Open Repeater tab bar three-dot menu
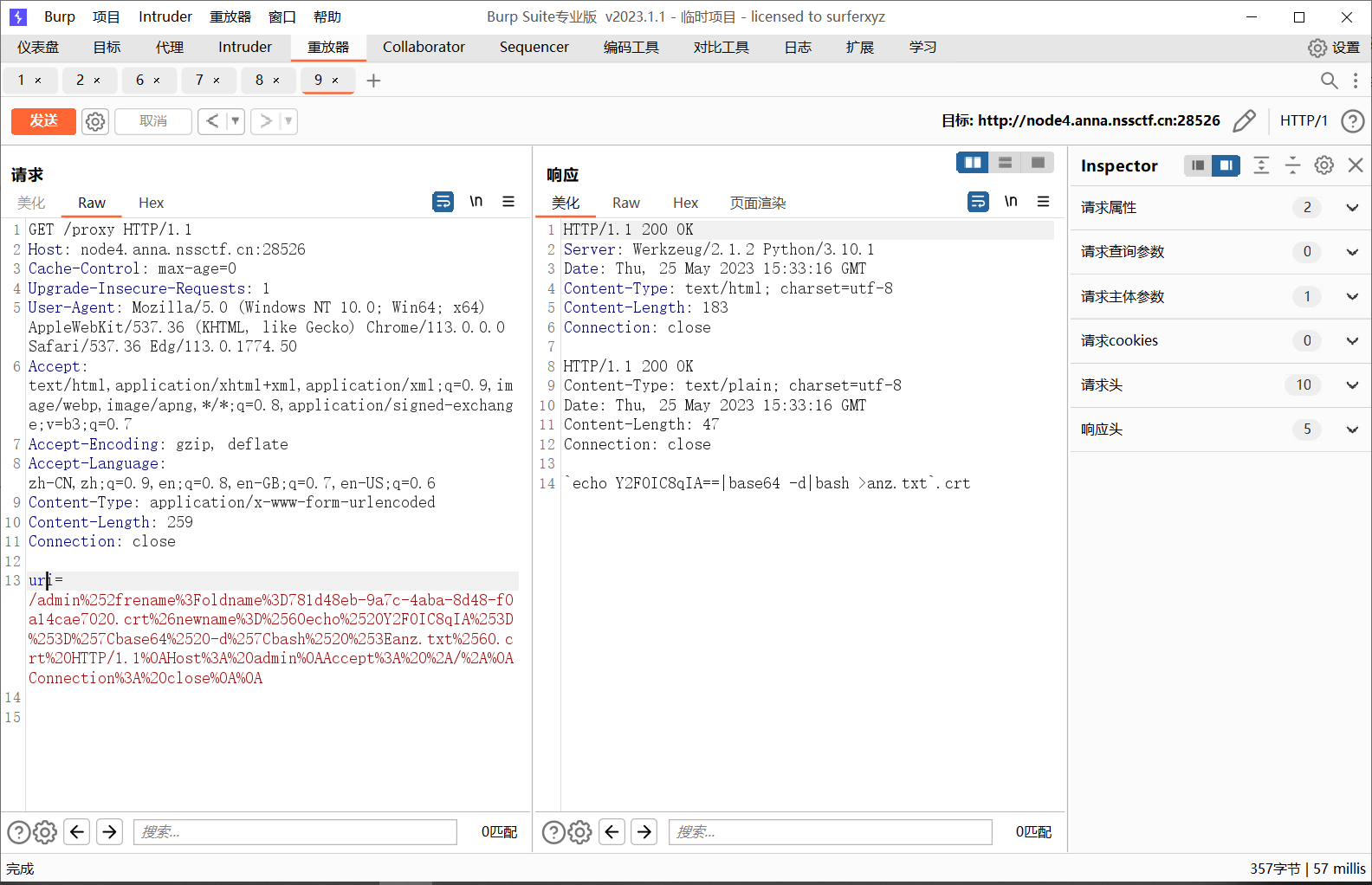1372x885 pixels. click(x=1356, y=81)
